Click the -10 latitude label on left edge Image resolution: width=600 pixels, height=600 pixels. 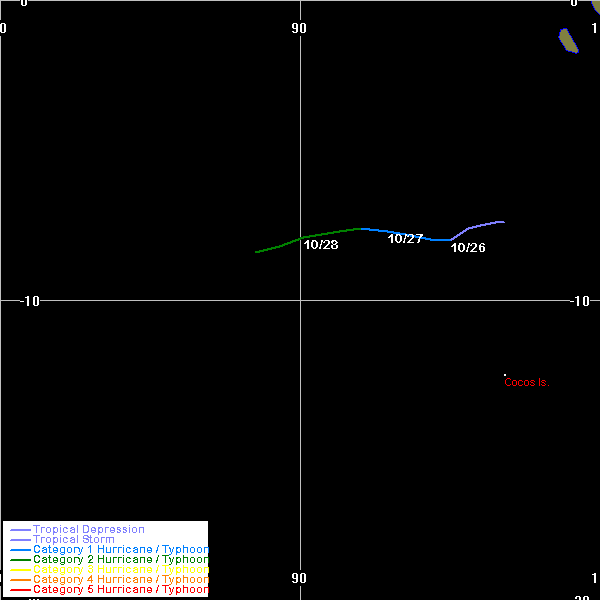pyautogui.click(x=22, y=301)
